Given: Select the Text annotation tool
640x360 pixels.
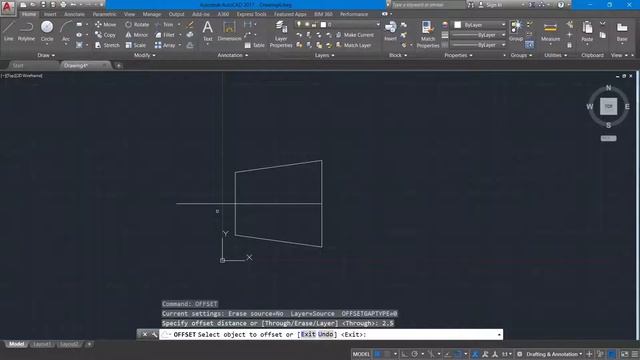Looking at the screenshot, I should point(207,31).
